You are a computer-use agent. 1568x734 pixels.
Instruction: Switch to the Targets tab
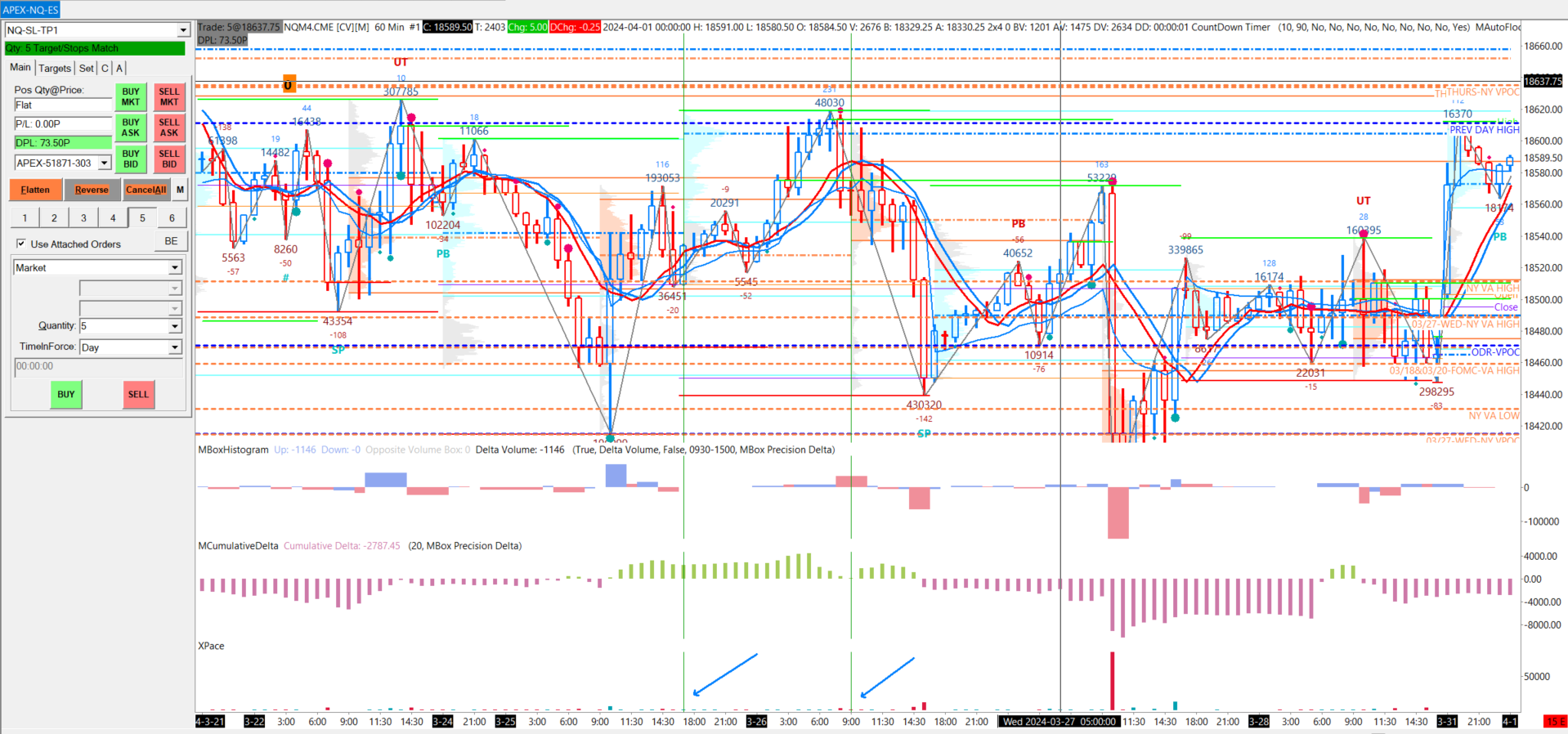(x=55, y=68)
